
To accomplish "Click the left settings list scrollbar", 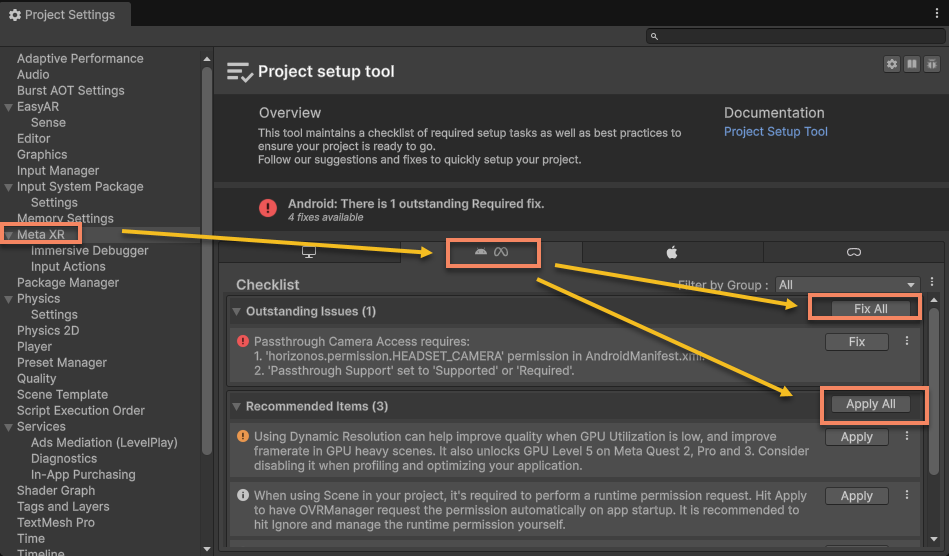I will coord(206,260).
